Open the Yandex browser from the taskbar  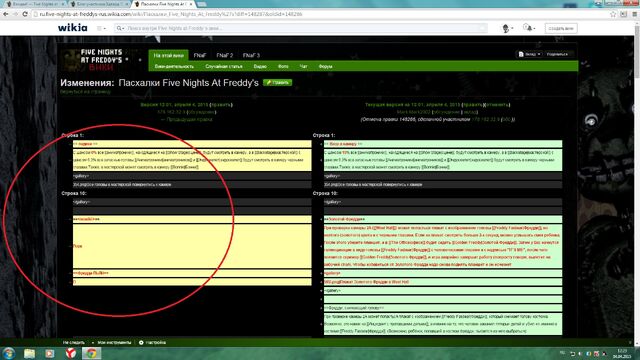(x=71, y=353)
